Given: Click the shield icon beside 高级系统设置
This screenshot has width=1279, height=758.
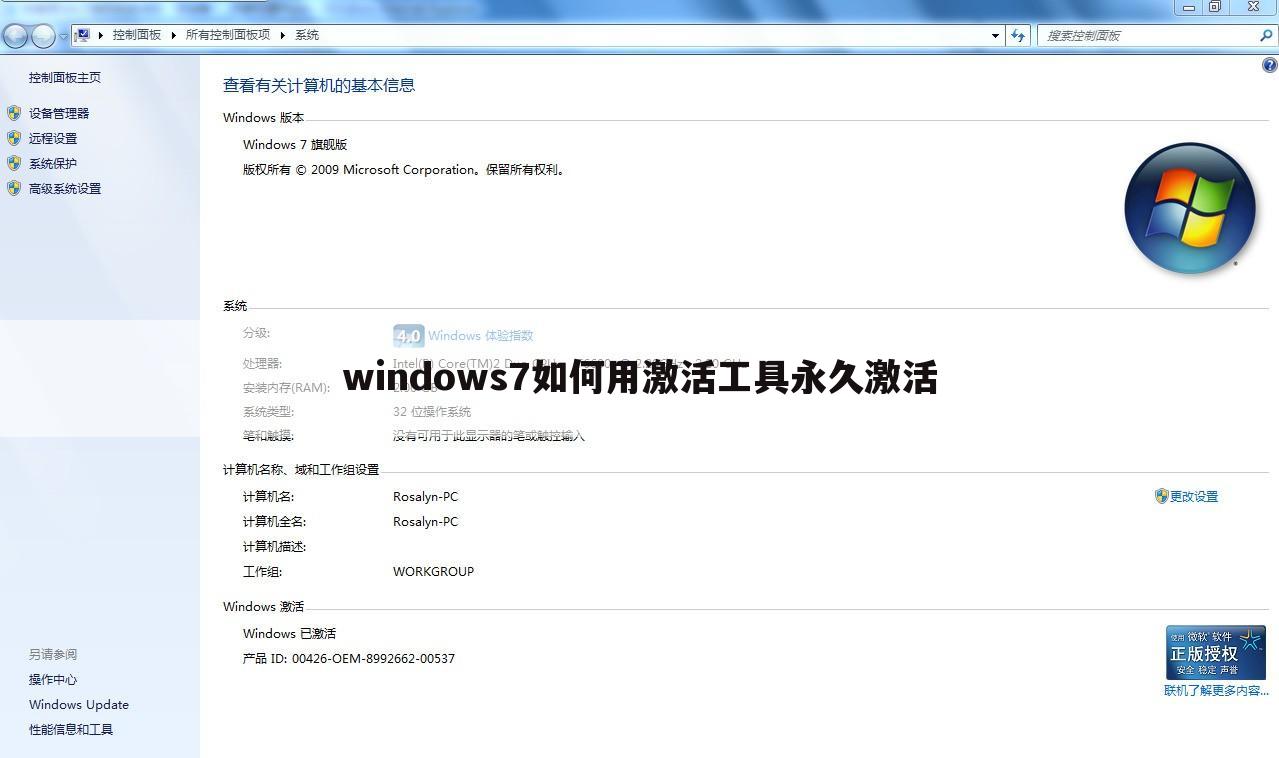Looking at the screenshot, I should pos(14,188).
